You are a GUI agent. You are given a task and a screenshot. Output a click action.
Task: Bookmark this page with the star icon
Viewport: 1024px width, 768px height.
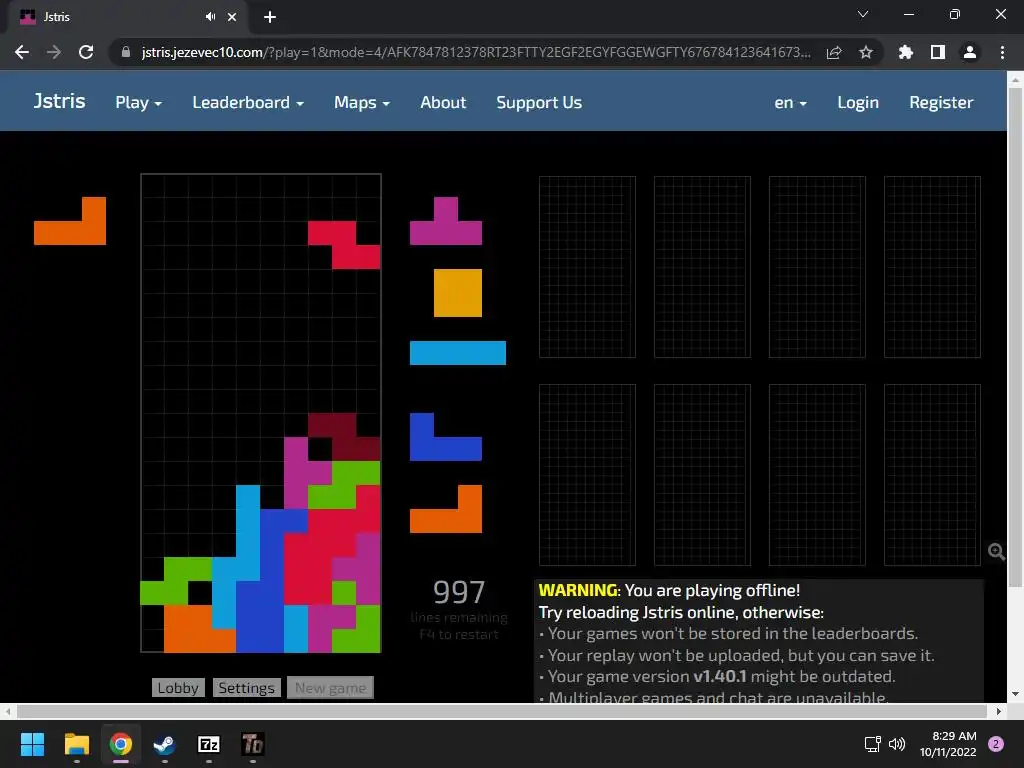click(865, 52)
